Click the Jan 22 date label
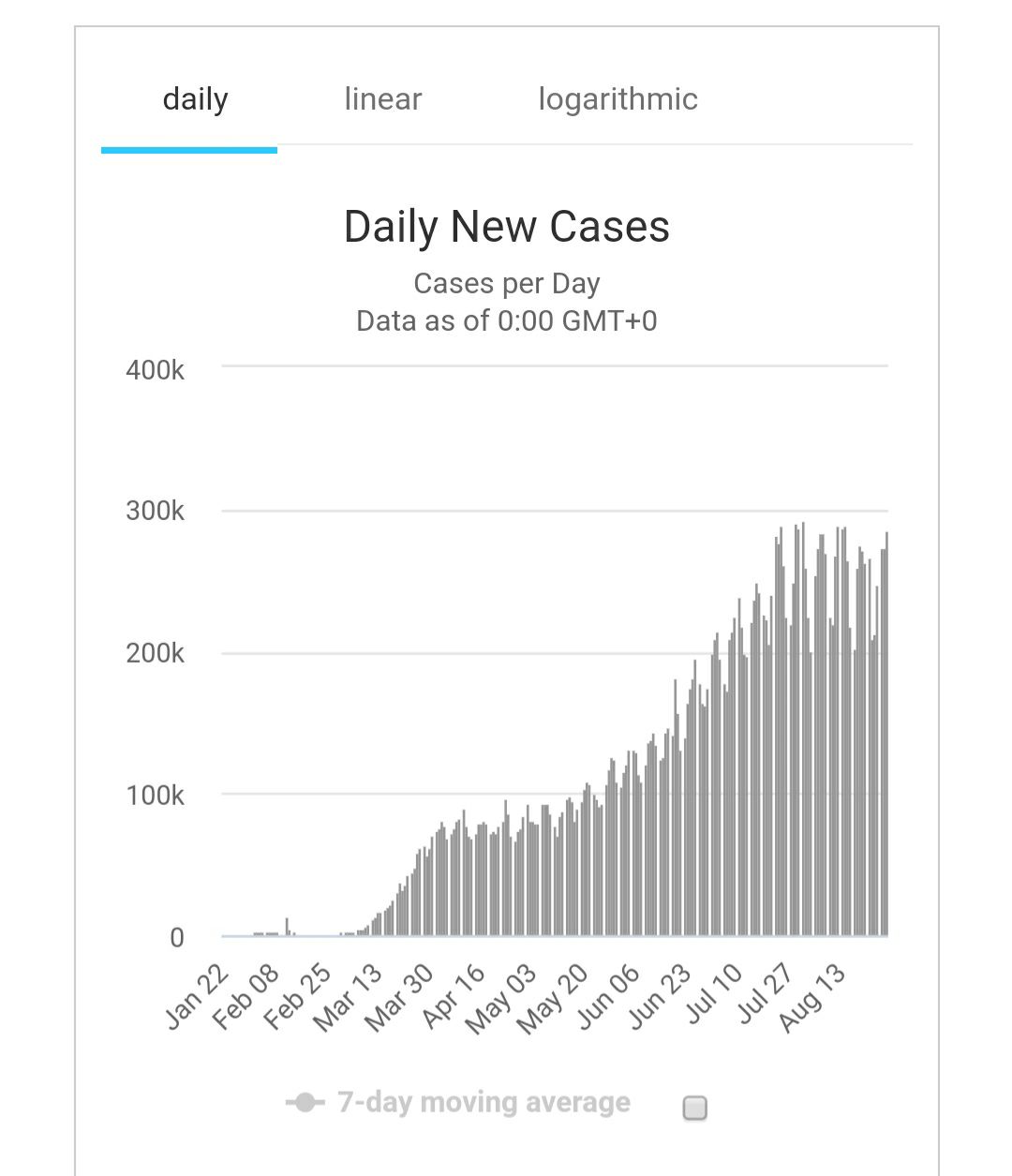 (198, 997)
